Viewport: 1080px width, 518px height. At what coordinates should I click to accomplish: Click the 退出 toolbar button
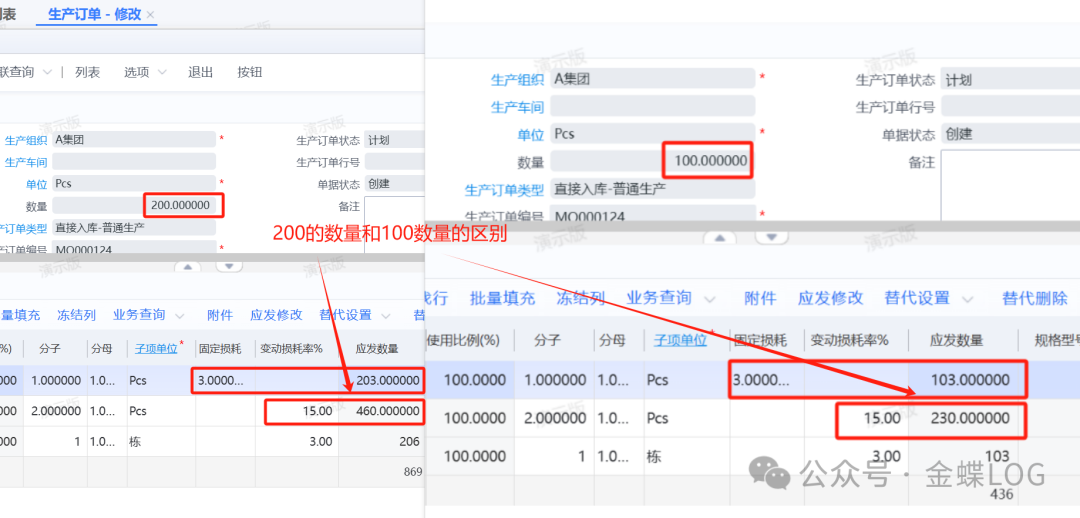[x=201, y=72]
